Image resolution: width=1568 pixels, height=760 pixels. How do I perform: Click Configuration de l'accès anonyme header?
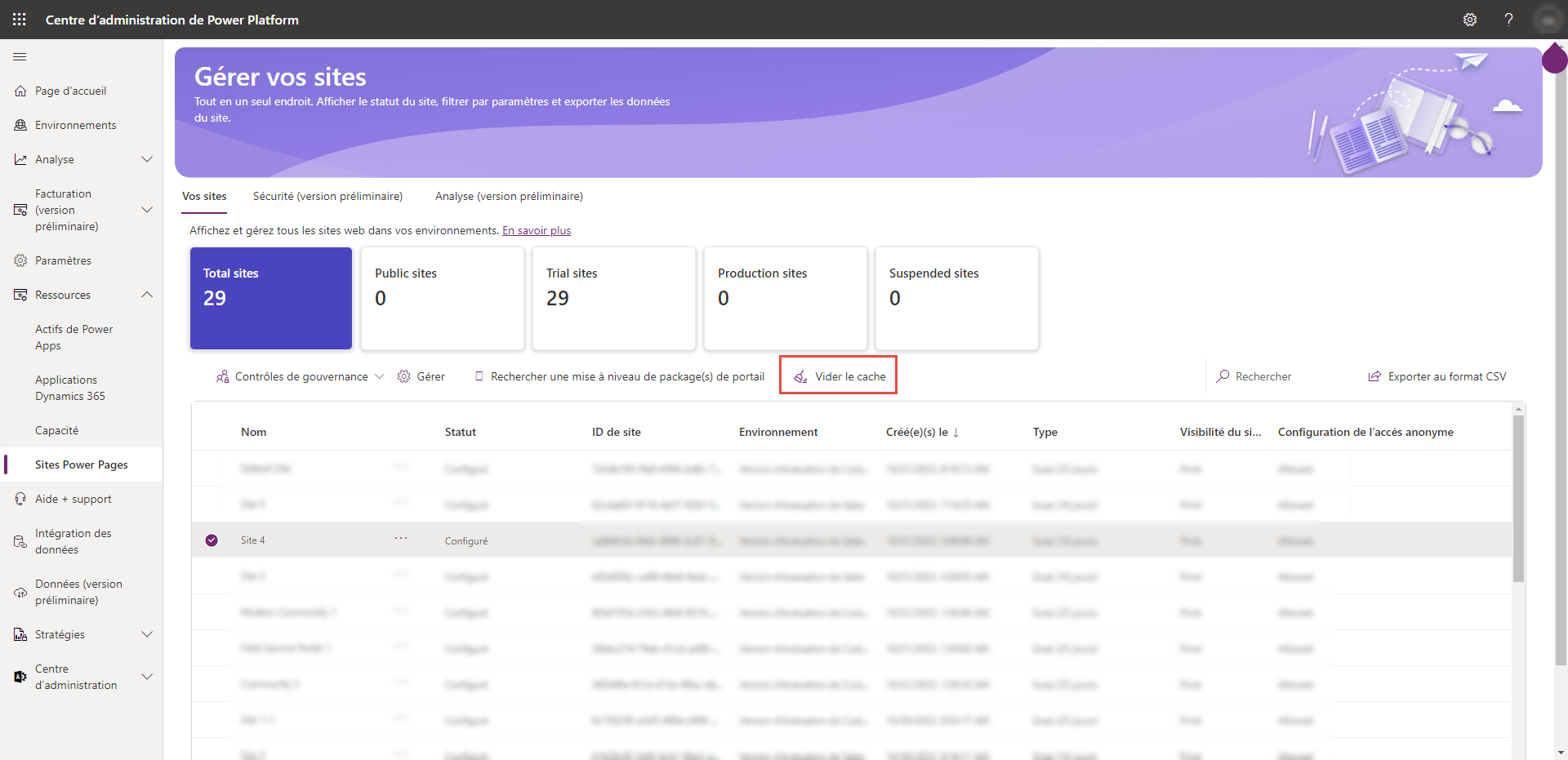pyautogui.click(x=1365, y=432)
